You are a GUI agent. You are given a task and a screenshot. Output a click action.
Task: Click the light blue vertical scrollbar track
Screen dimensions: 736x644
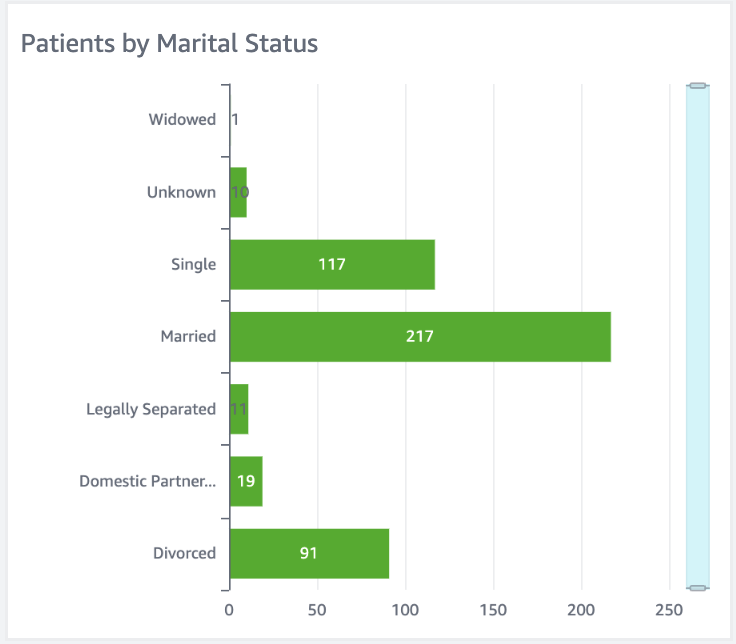click(697, 337)
